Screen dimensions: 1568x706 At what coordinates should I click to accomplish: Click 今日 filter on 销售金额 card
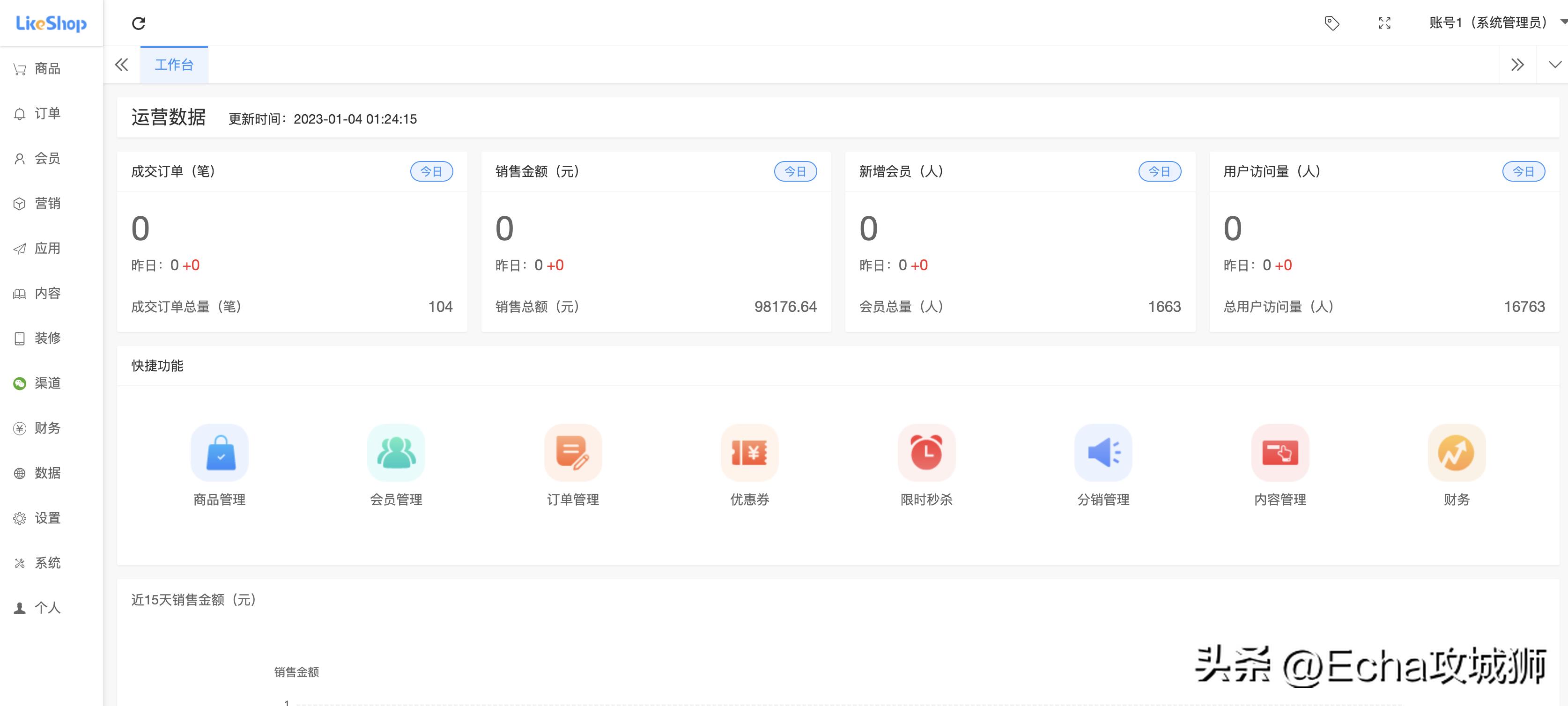coord(797,171)
